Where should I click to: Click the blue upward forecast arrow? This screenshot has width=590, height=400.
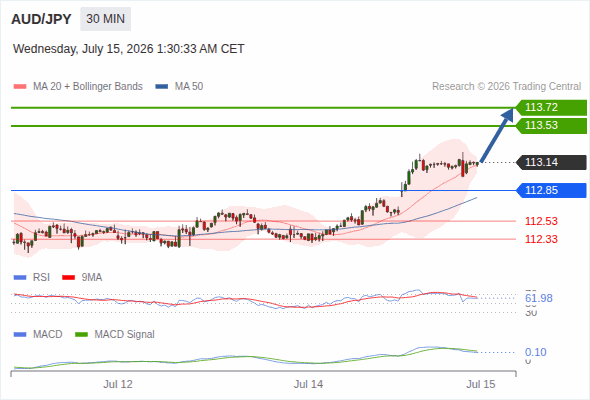click(x=497, y=135)
